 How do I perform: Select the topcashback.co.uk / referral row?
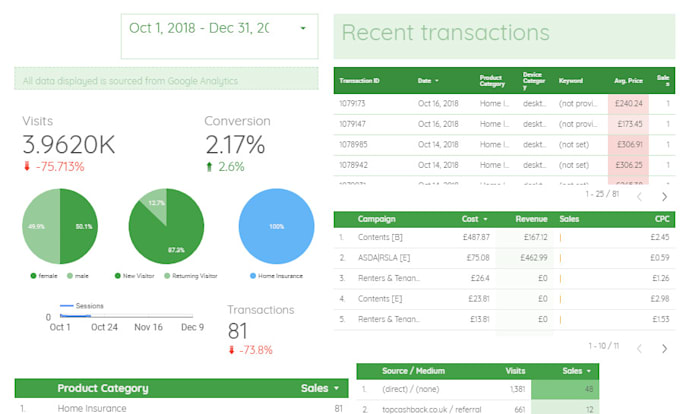[478, 408]
